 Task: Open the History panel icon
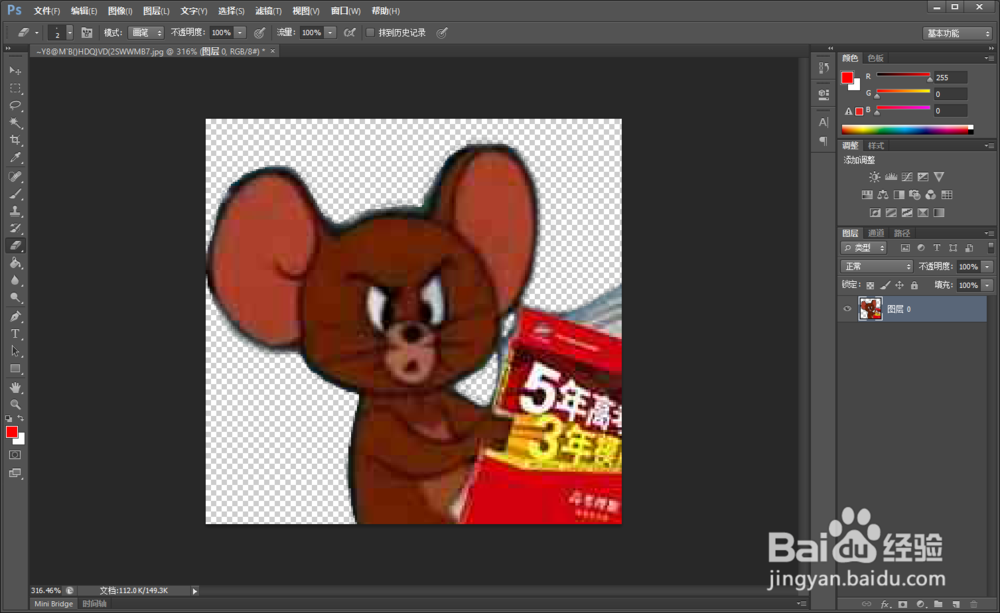[823, 68]
